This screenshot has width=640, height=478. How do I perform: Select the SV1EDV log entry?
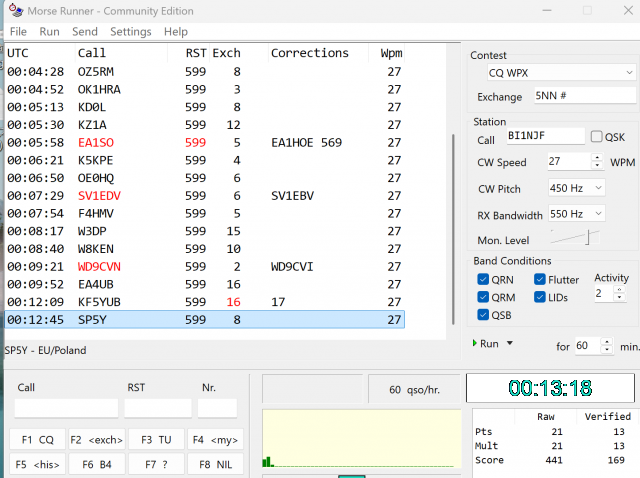point(205,196)
